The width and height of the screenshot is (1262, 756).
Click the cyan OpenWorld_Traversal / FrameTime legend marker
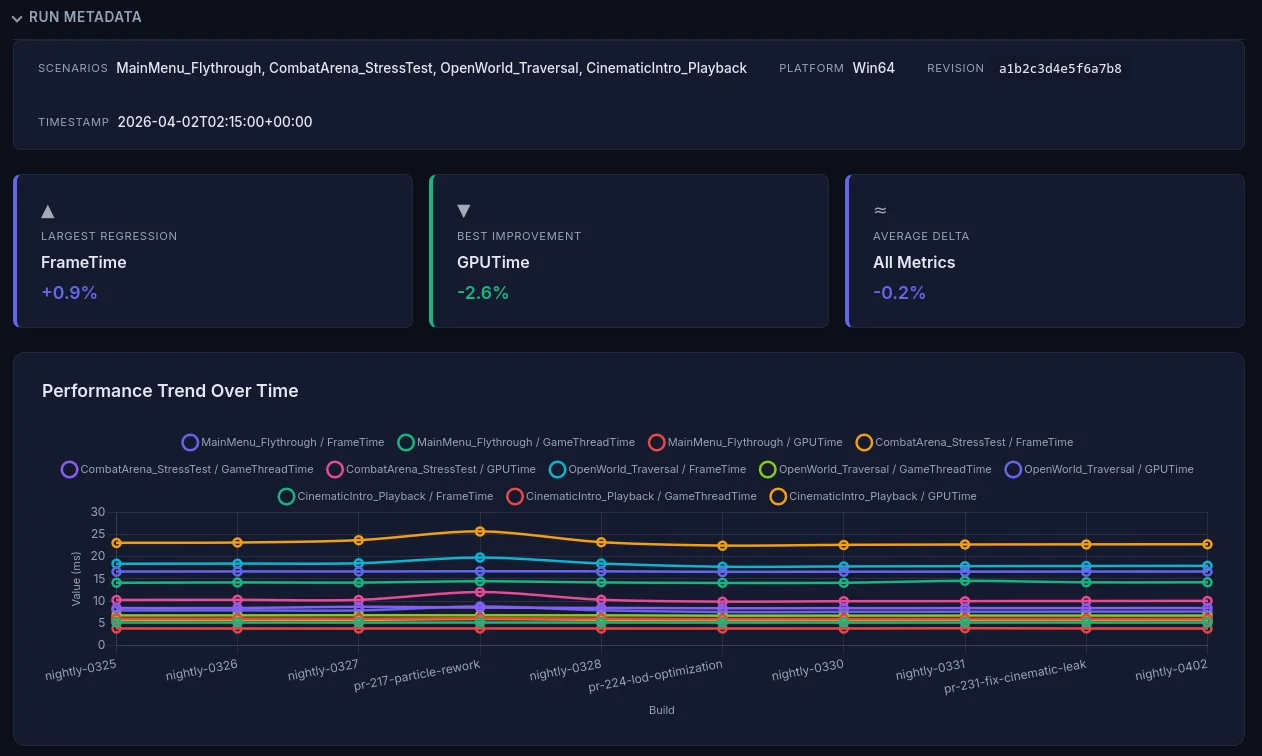click(557, 469)
